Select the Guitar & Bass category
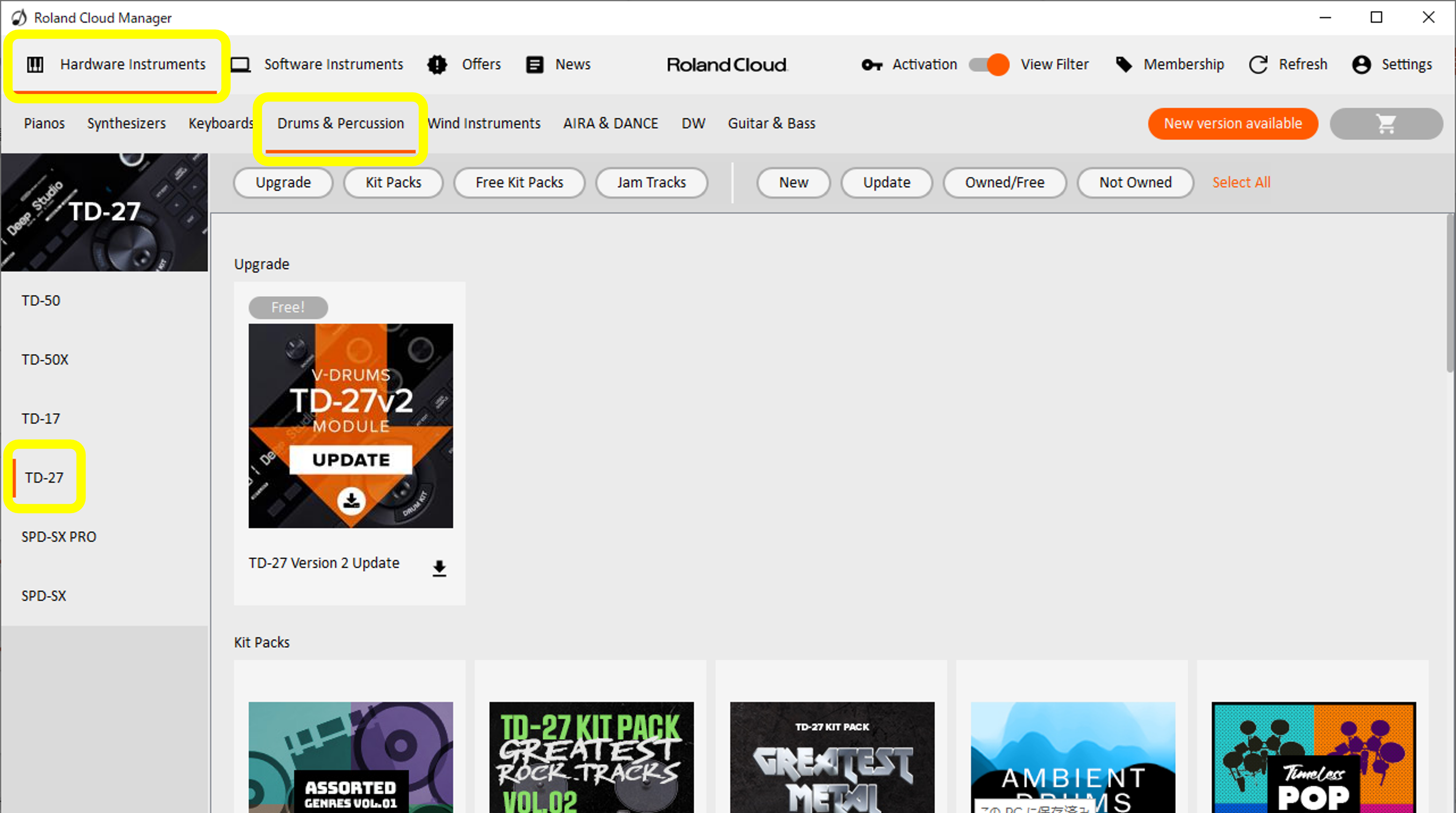Viewport: 1456px width, 813px height. click(x=771, y=123)
